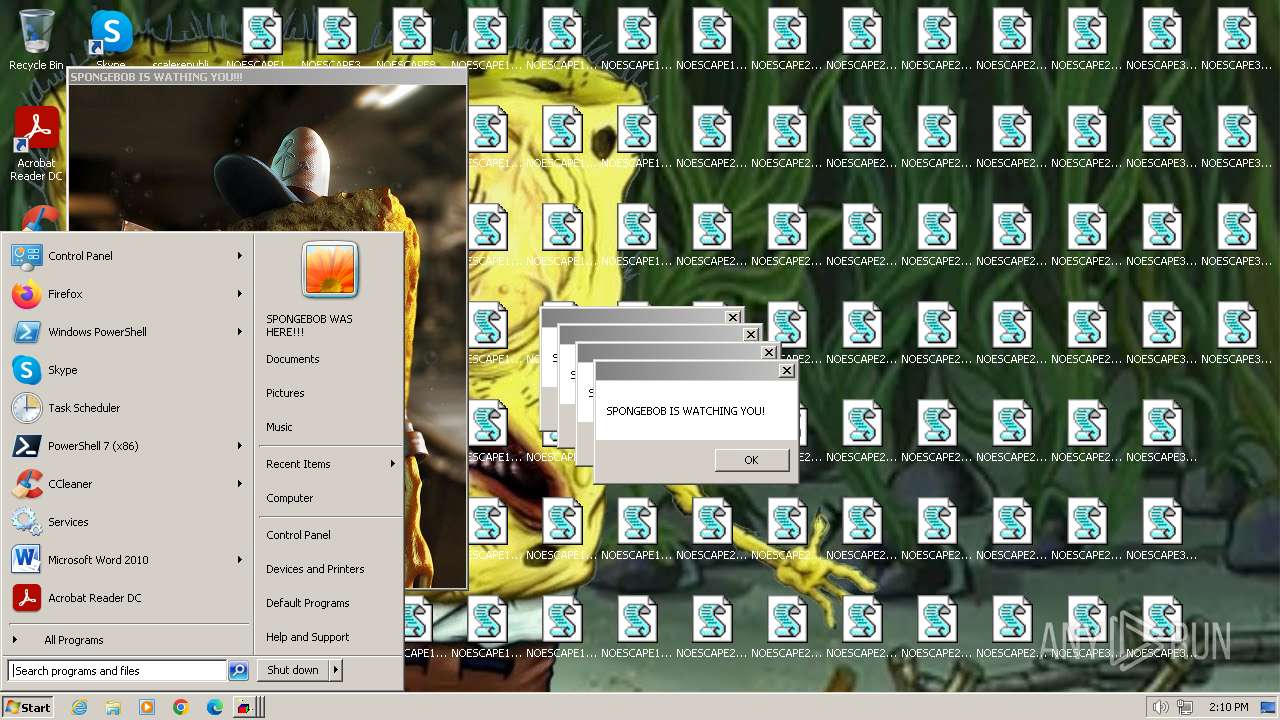Launch Firefox from the Start menu list
Viewport: 1280px width, 720px height.
coord(126,294)
